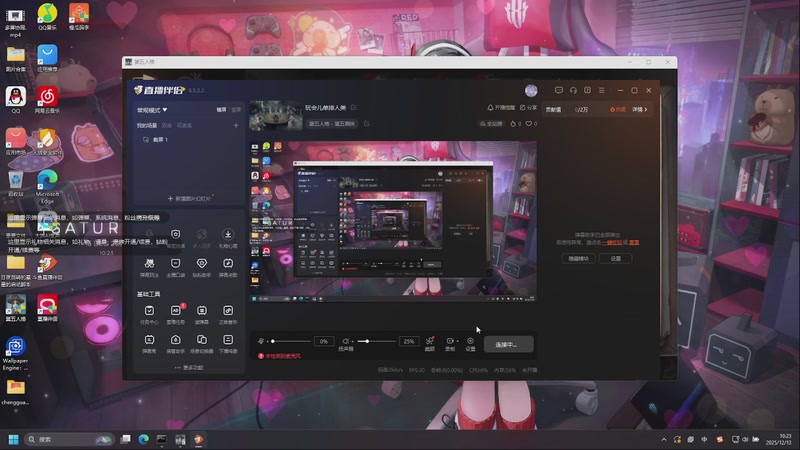Click the 热度 heat indicator

click(617, 110)
